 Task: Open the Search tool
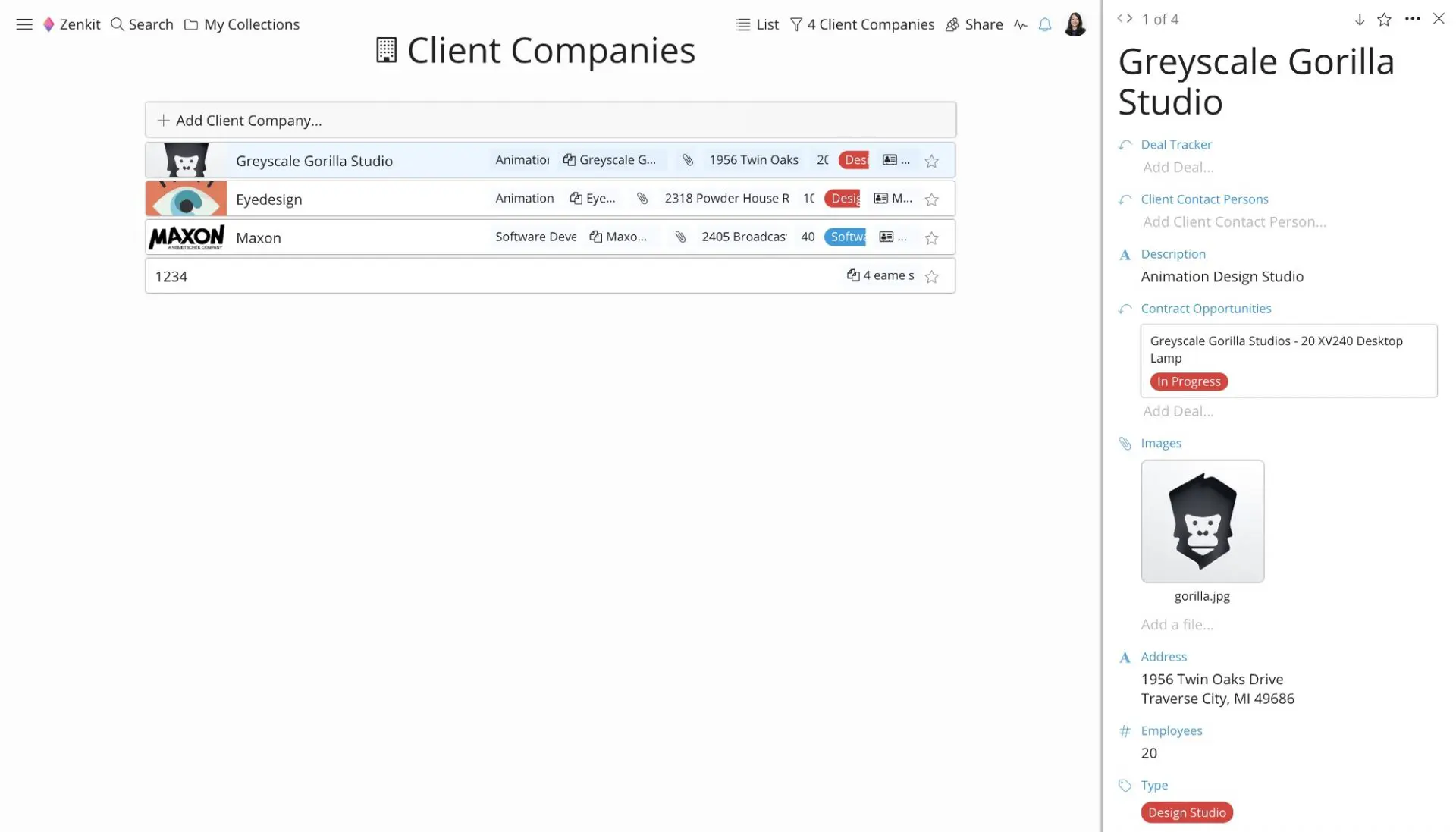[x=142, y=24]
